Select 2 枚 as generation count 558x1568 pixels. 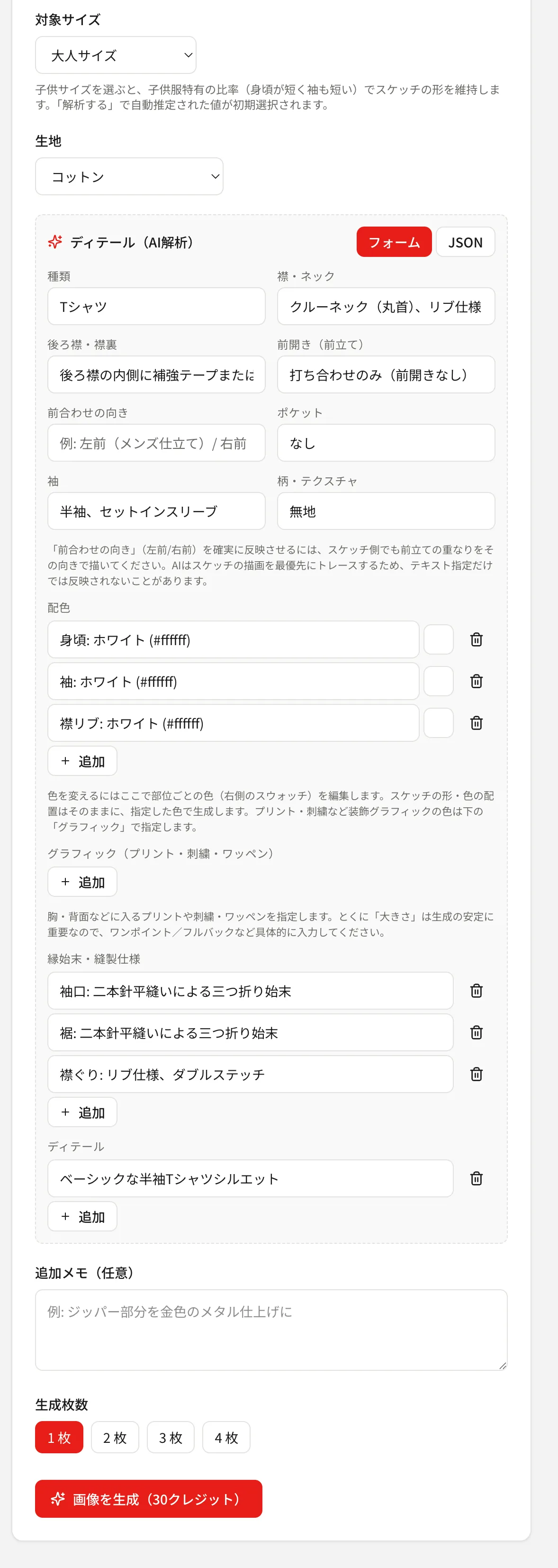(x=115, y=1437)
